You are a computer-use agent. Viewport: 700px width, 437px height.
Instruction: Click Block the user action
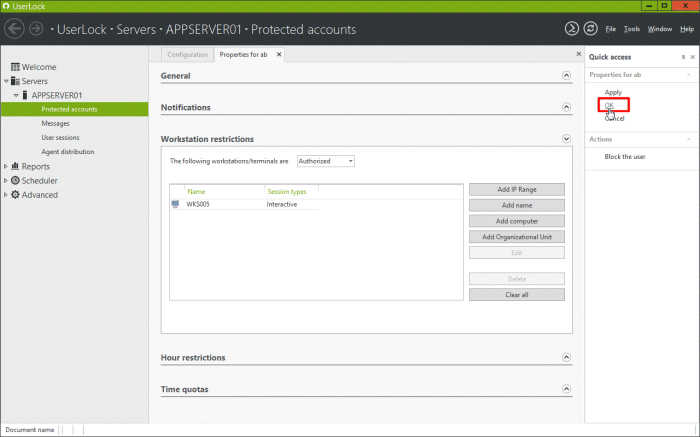pyautogui.click(x=624, y=157)
